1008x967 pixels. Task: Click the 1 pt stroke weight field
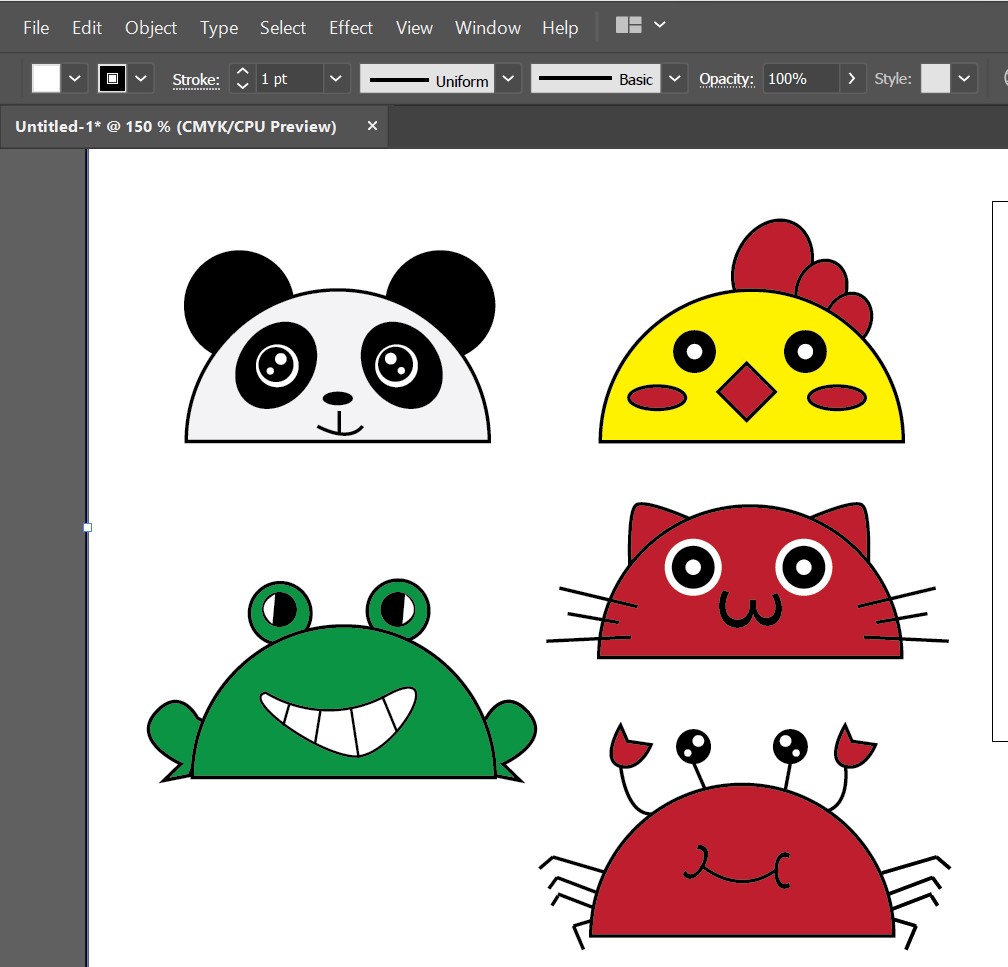(x=289, y=78)
